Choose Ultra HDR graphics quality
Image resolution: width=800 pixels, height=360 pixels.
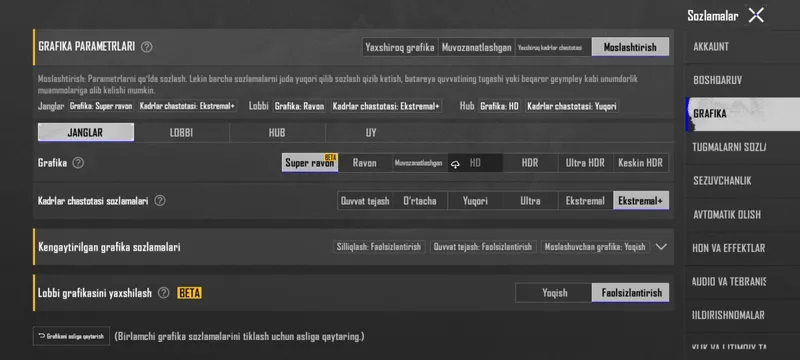coord(585,163)
